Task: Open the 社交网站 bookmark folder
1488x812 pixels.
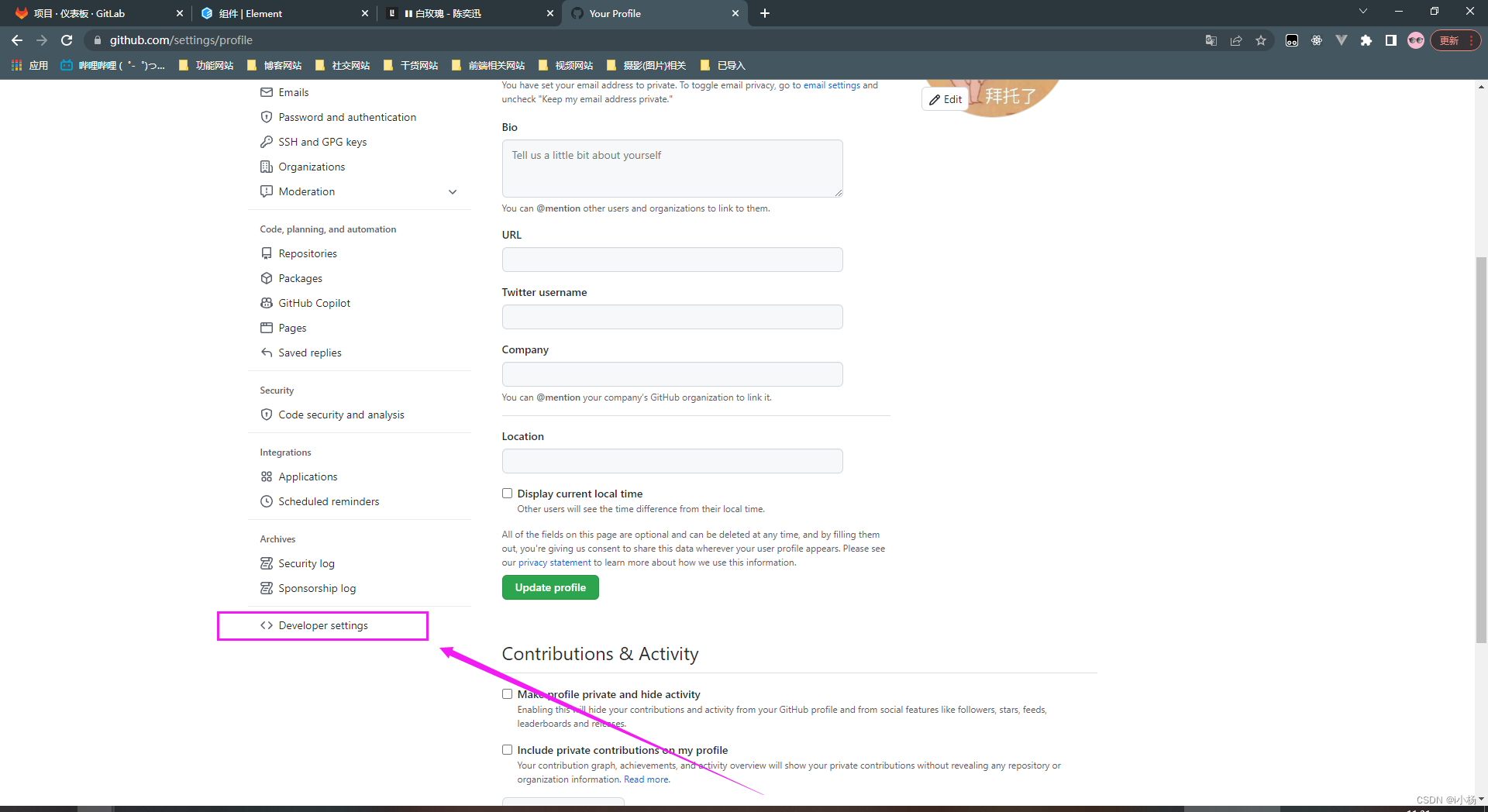Action: 343,66
